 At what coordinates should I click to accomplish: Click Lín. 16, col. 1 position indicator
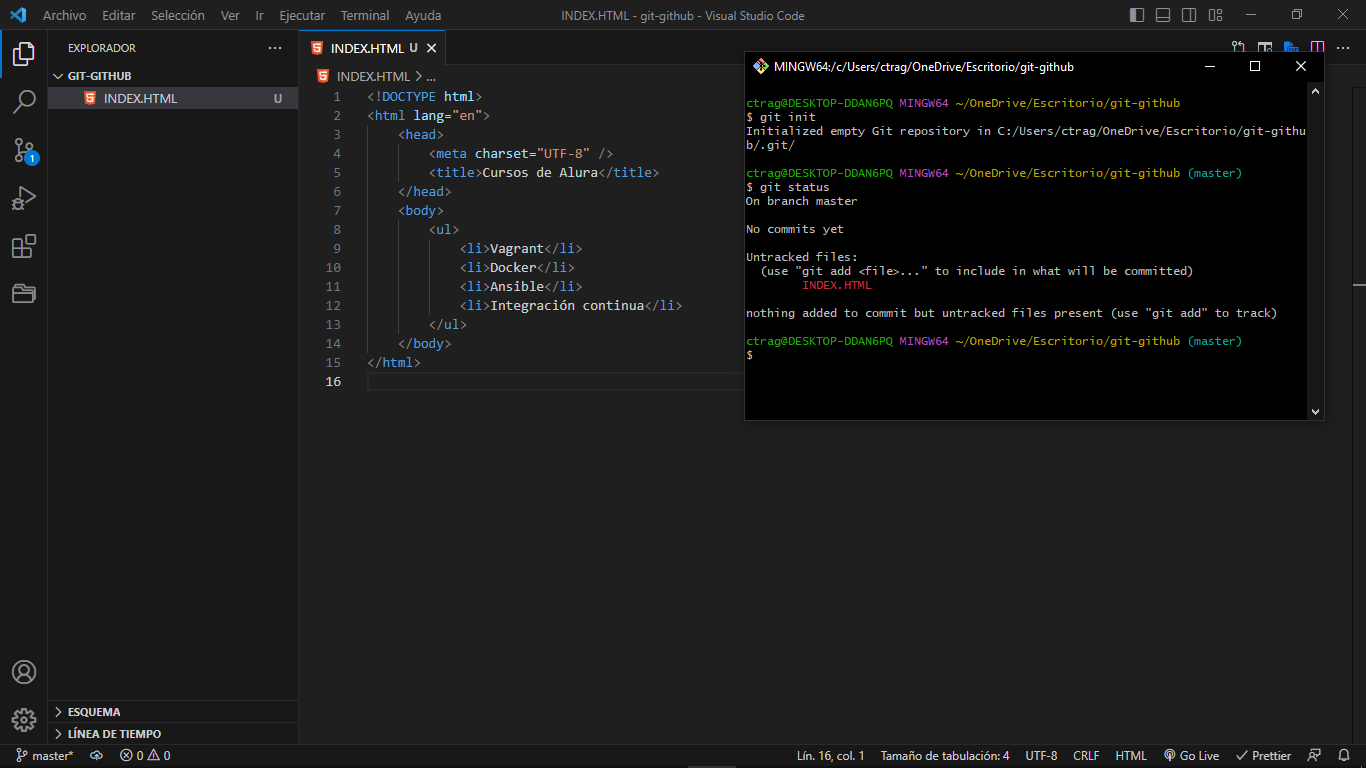[831, 756]
